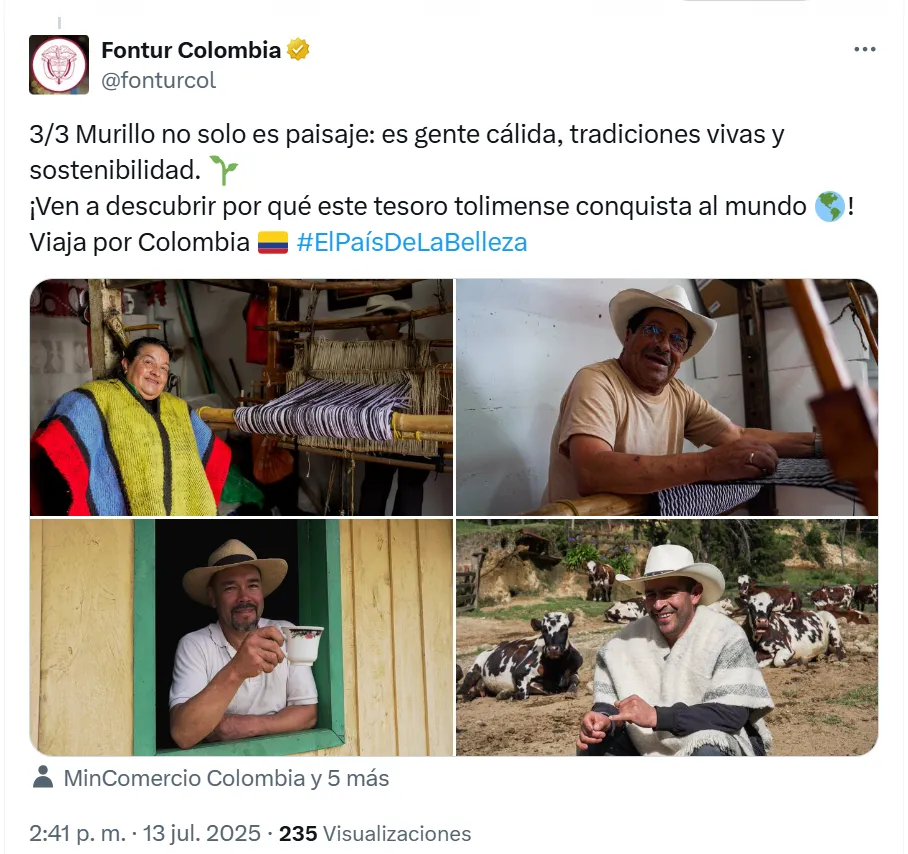Open photo of woman in colorful poncho

pos(241,397)
